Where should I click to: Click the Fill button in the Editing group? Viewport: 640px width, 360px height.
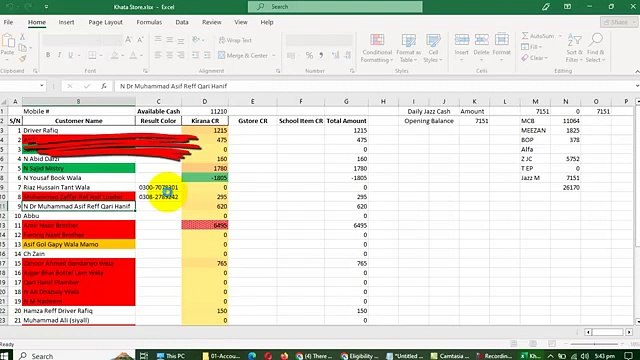[531, 47]
